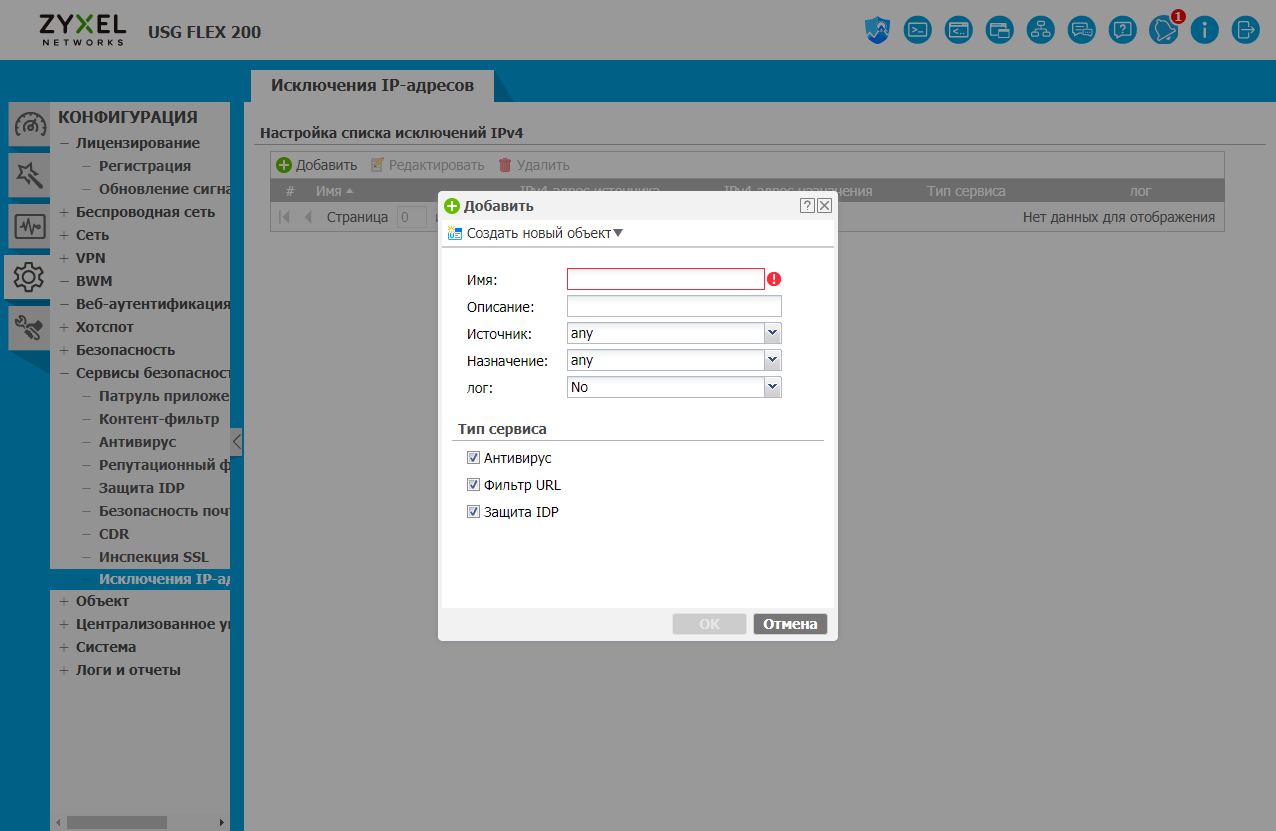The height and width of the screenshot is (831, 1276).
Task: Click Тип сервиса column header
Action: tap(966, 191)
